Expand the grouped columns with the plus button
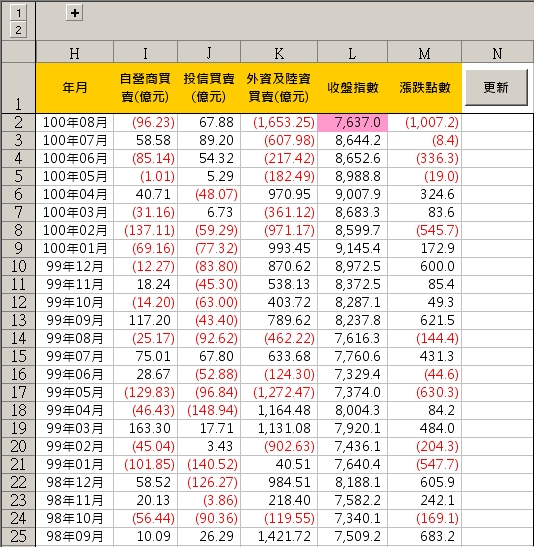The width and height of the screenshot is (534, 547). pyautogui.click(x=74, y=13)
